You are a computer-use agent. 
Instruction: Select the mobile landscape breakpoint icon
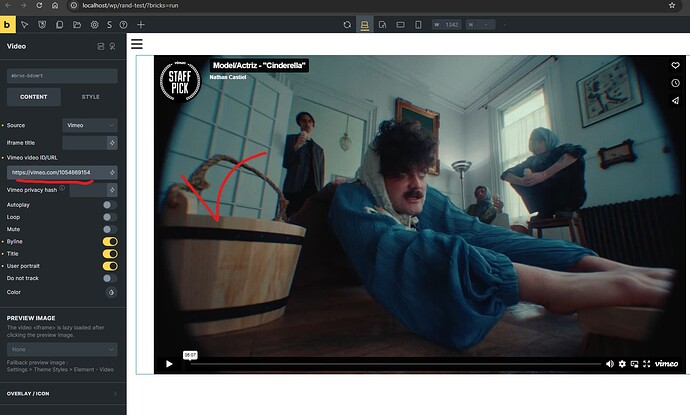400,25
